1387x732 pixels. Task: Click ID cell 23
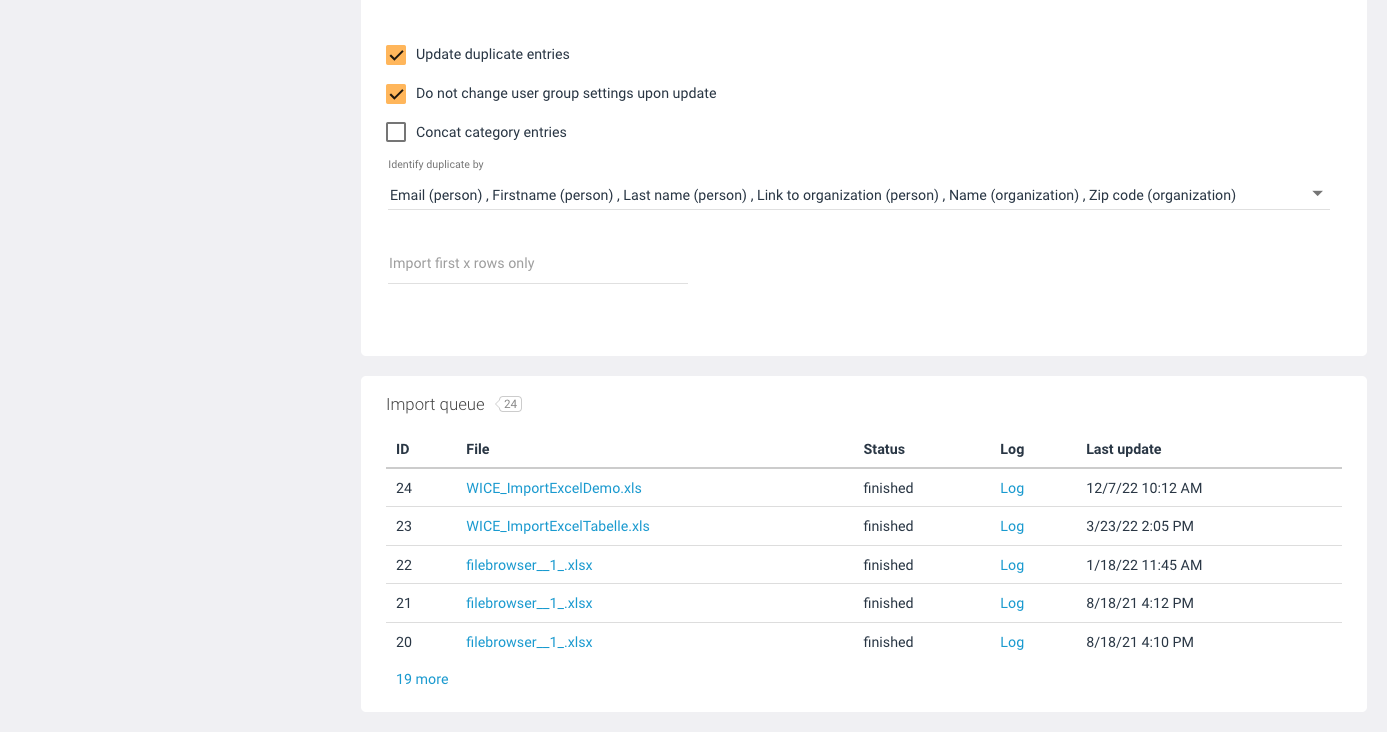[404, 526]
